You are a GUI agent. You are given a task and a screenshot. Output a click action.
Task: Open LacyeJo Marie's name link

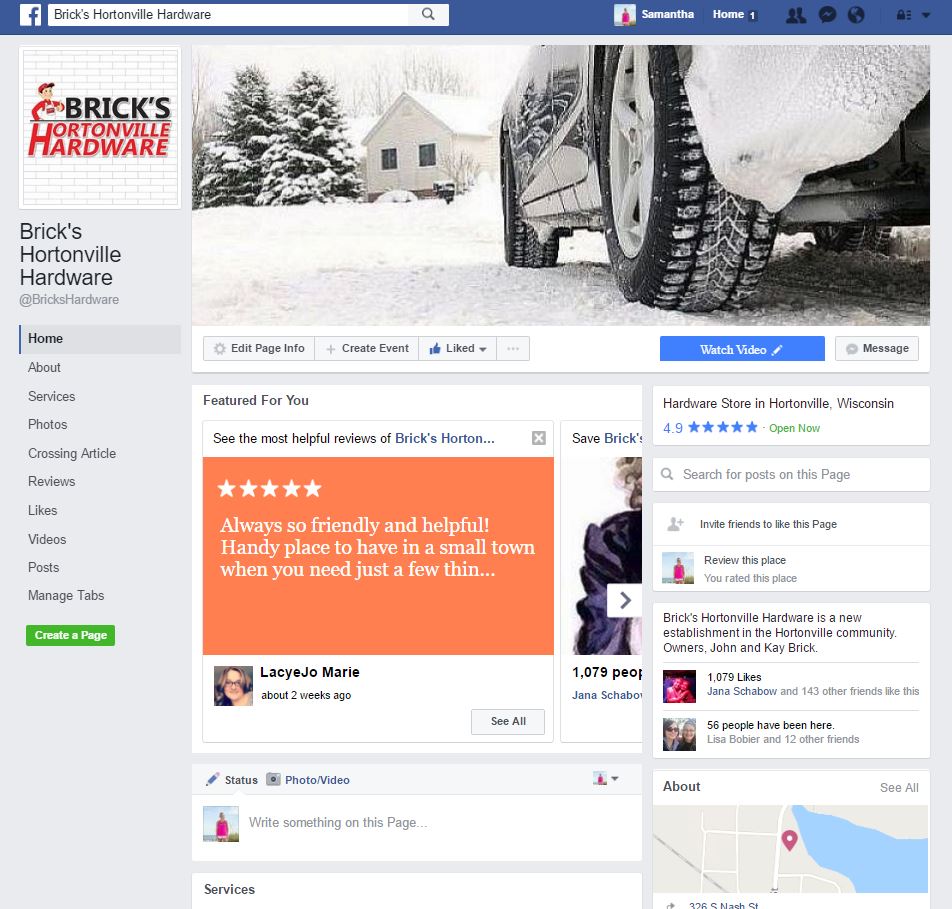(x=310, y=672)
